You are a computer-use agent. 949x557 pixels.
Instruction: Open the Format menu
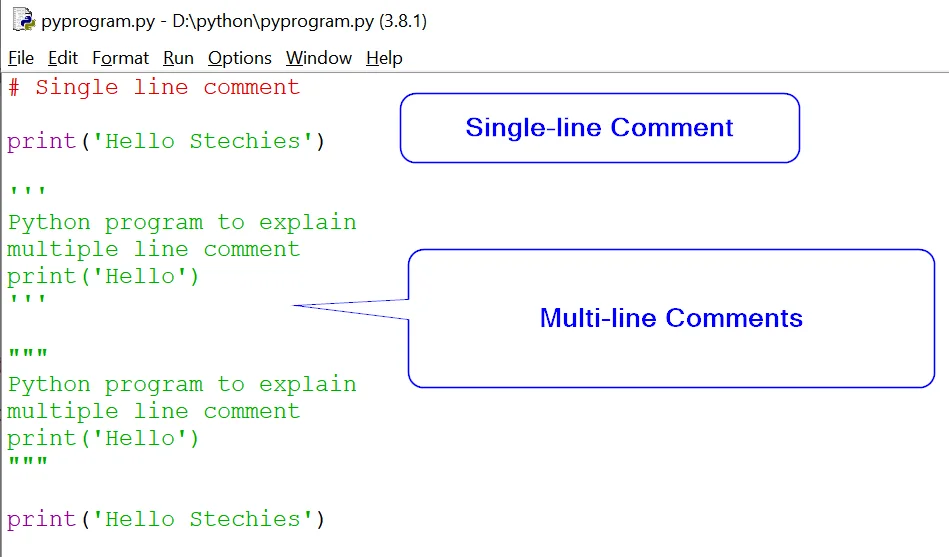120,58
